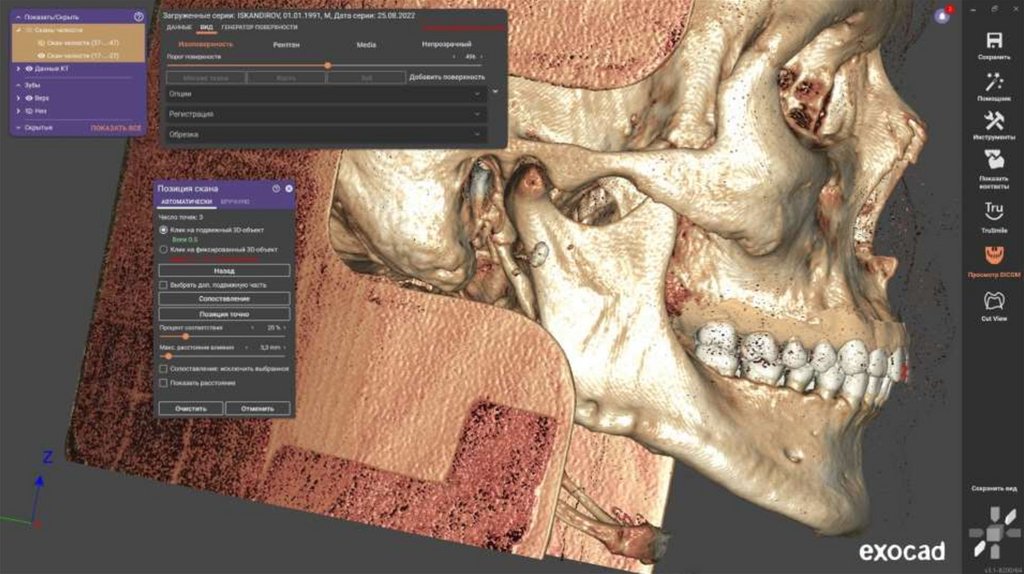
Task: Select Клик на фиксированный 3D-объект radio
Action: pos(163,249)
